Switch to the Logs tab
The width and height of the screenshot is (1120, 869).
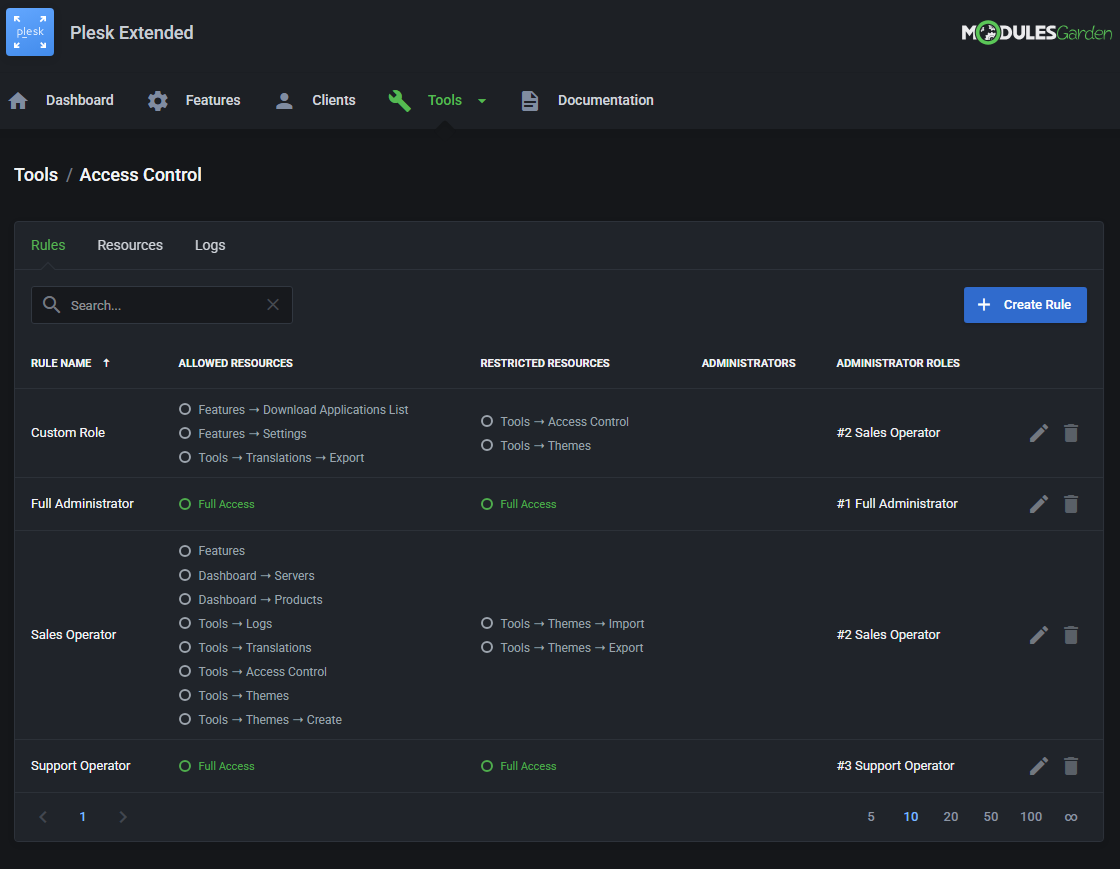point(210,245)
